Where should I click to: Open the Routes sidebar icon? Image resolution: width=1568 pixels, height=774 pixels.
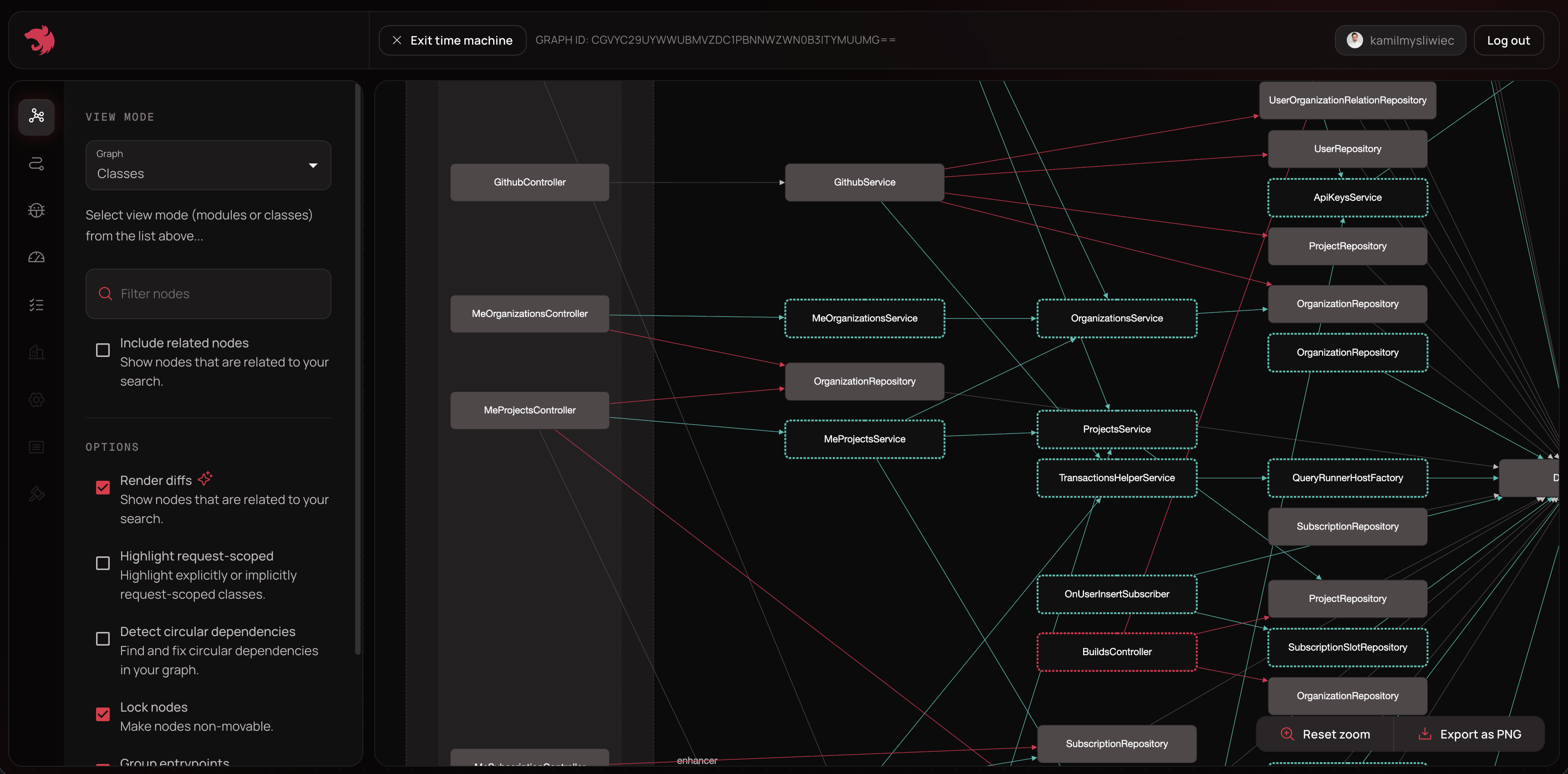pos(36,163)
